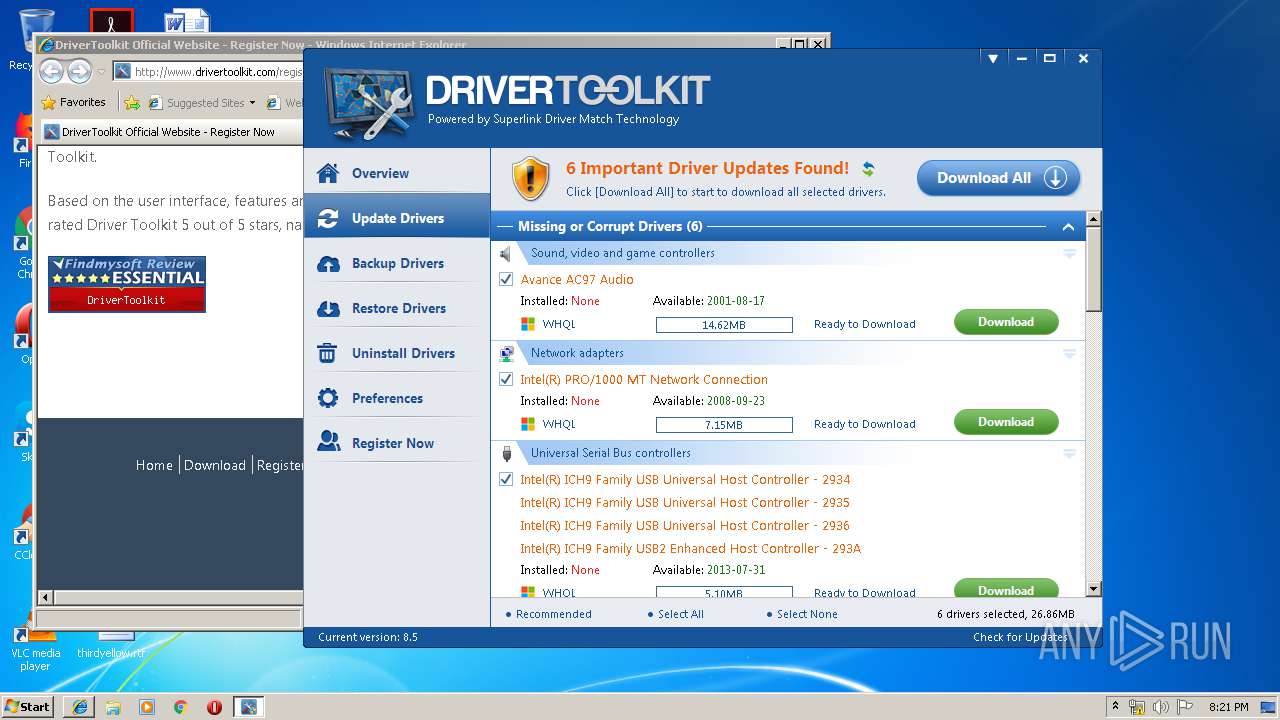Select Update Drivers in sidebar
Image resolution: width=1280 pixels, height=720 pixels.
click(x=397, y=218)
